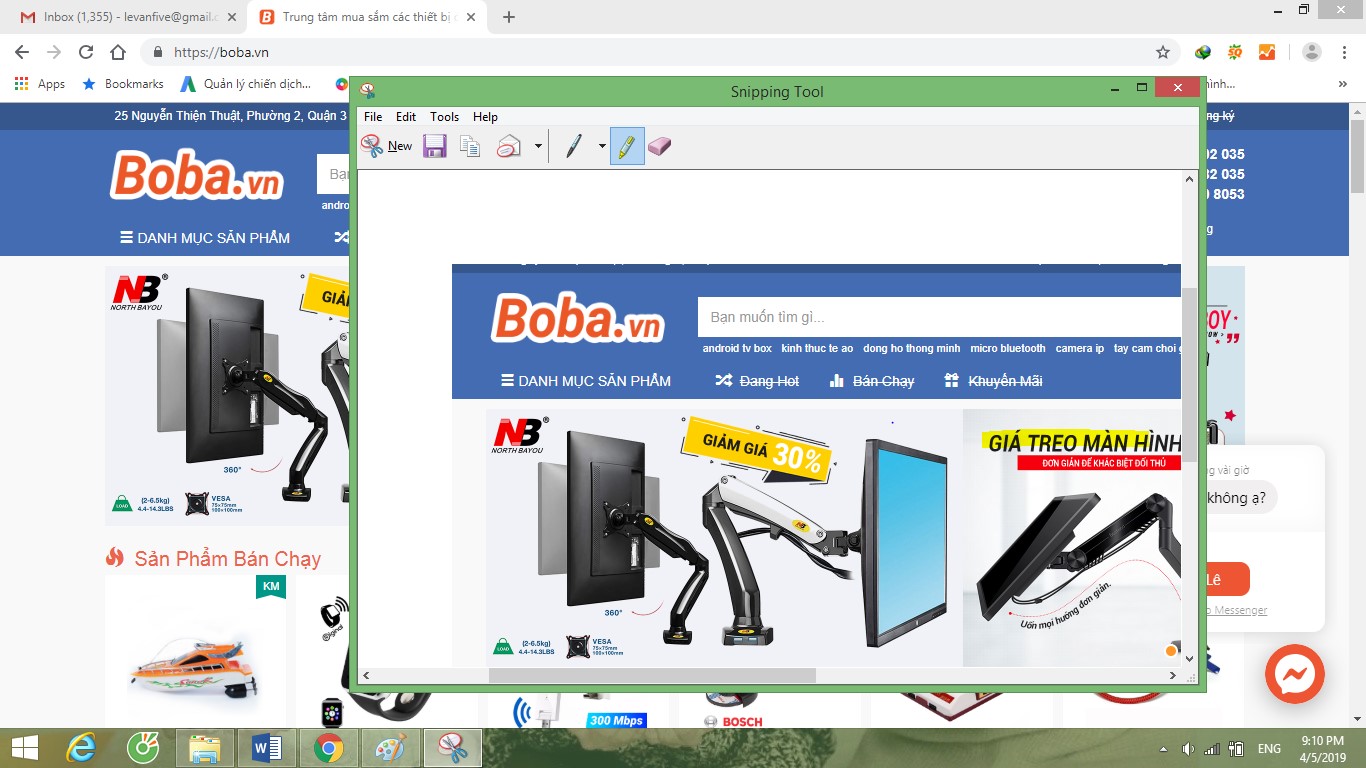
Task: Select the pink Eraser tool
Action: (x=659, y=146)
